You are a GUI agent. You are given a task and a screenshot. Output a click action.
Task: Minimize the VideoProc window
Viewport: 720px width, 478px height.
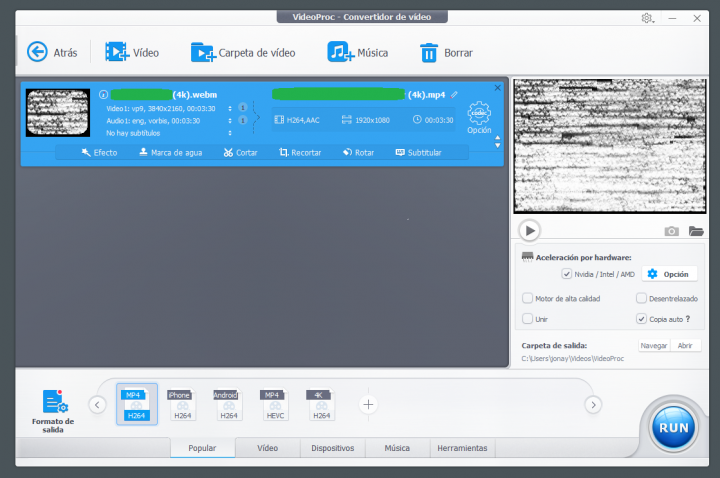pos(672,18)
